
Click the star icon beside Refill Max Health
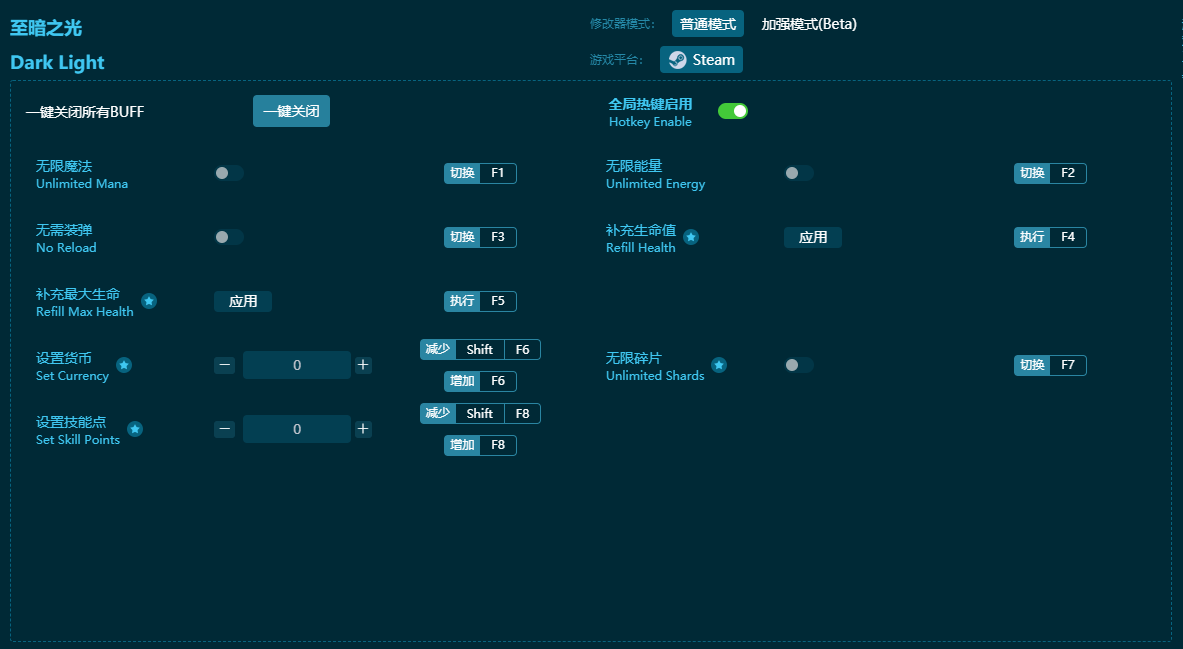[x=149, y=301]
